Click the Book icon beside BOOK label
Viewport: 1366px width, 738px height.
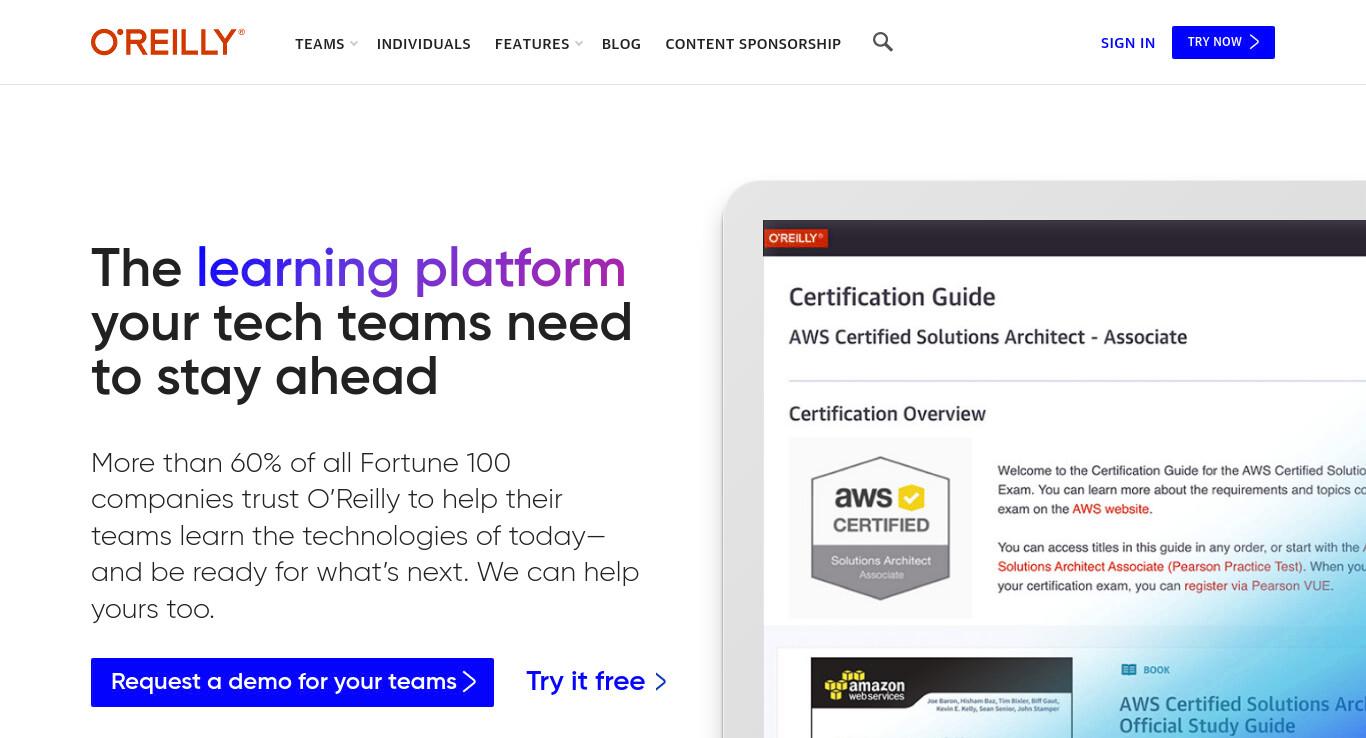(1129, 670)
